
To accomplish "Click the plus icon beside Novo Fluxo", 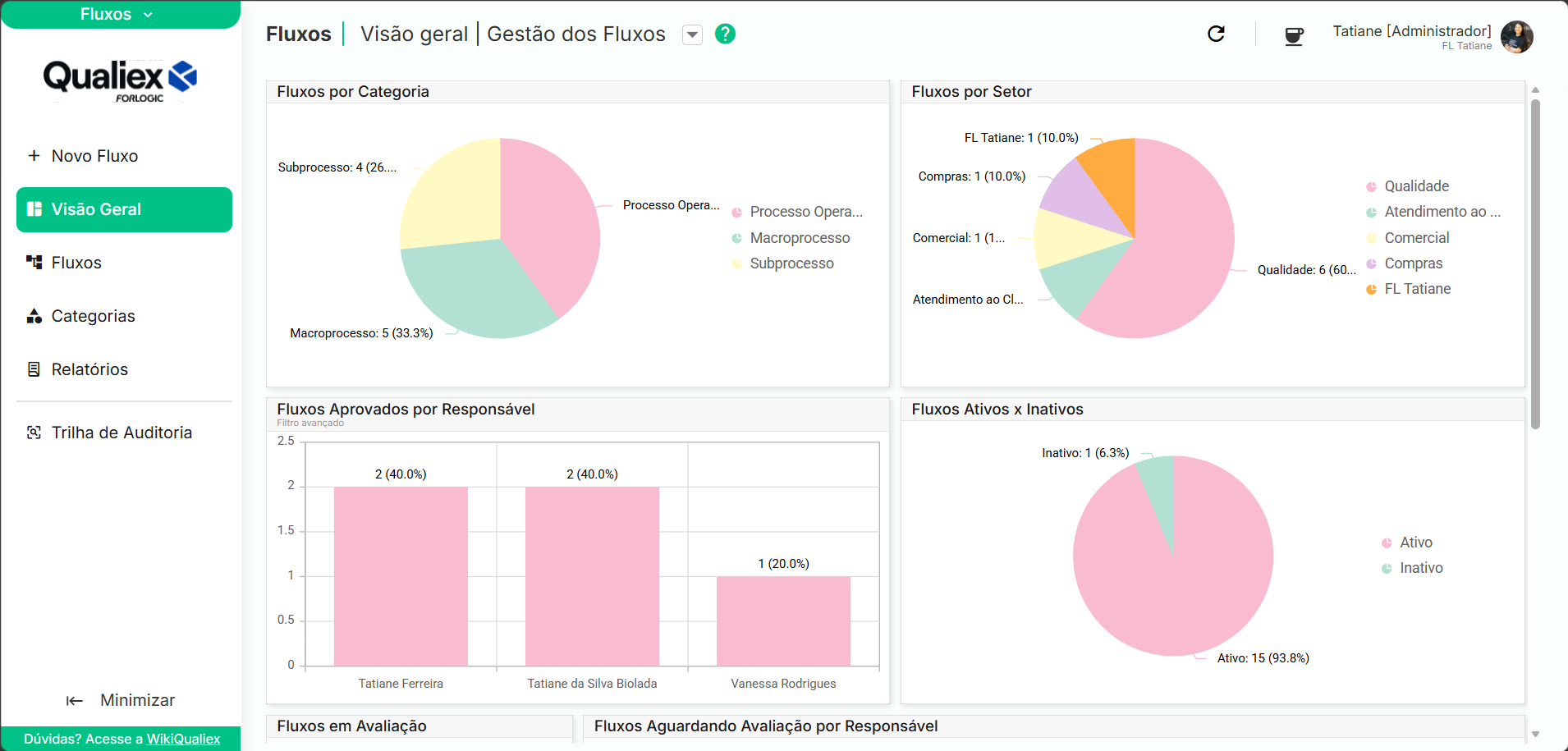I will (34, 156).
